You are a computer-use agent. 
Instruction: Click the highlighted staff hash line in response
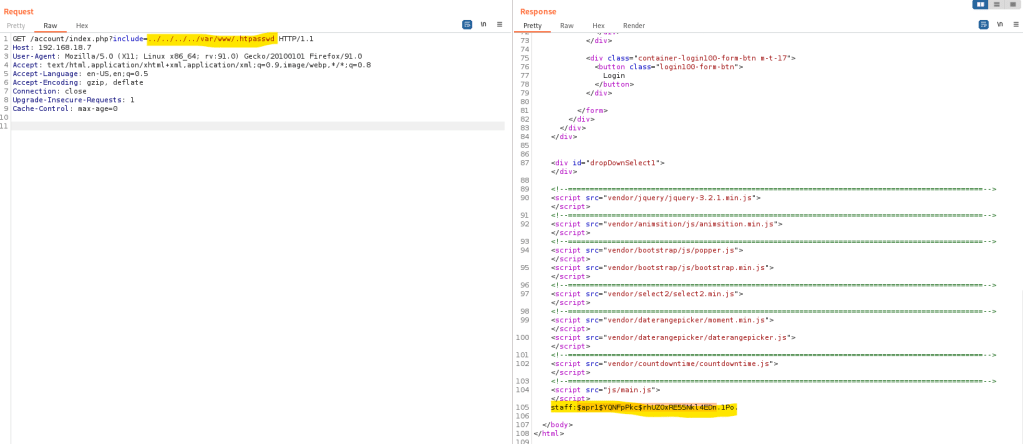(642, 408)
